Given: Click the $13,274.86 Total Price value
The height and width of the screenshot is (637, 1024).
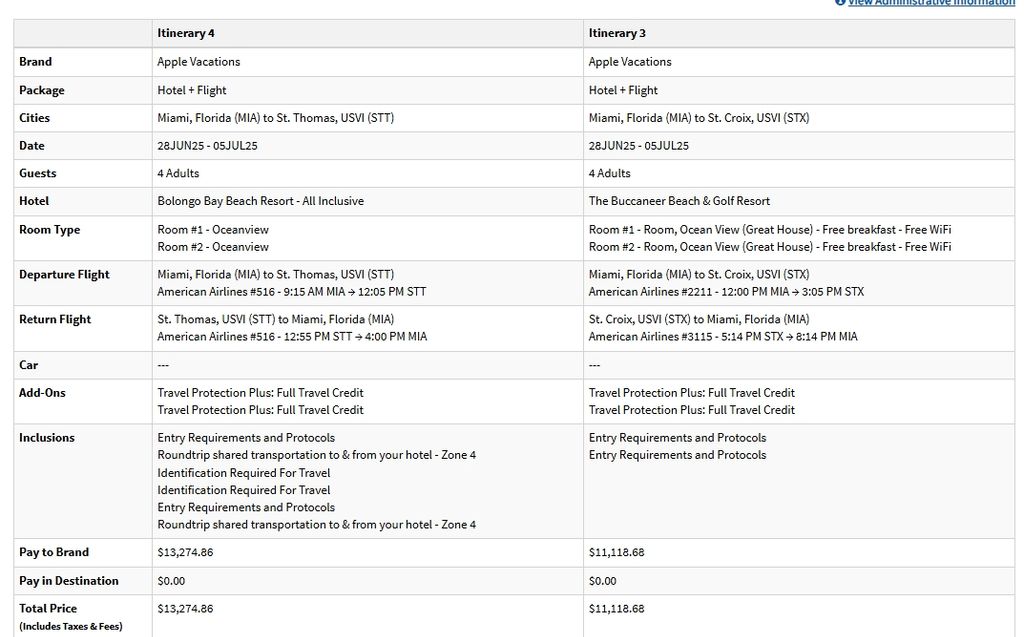Looking at the screenshot, I should (185, 608).
